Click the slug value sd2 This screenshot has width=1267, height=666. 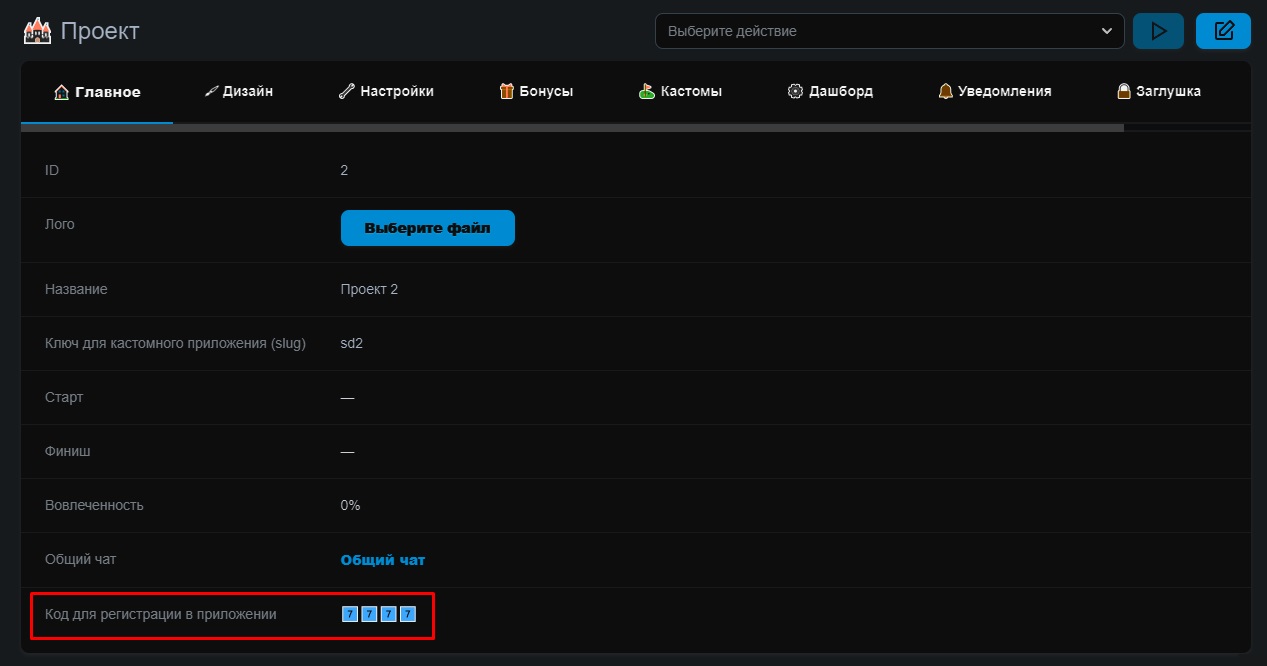pyautogui.click(x=352, y=343)
